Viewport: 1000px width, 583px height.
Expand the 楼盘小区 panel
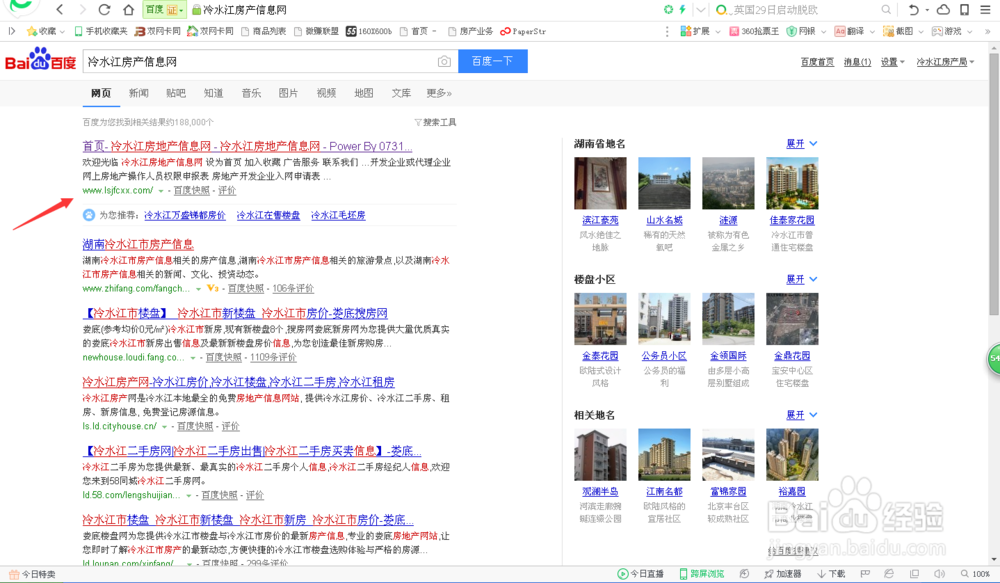(x=795, y=279)
